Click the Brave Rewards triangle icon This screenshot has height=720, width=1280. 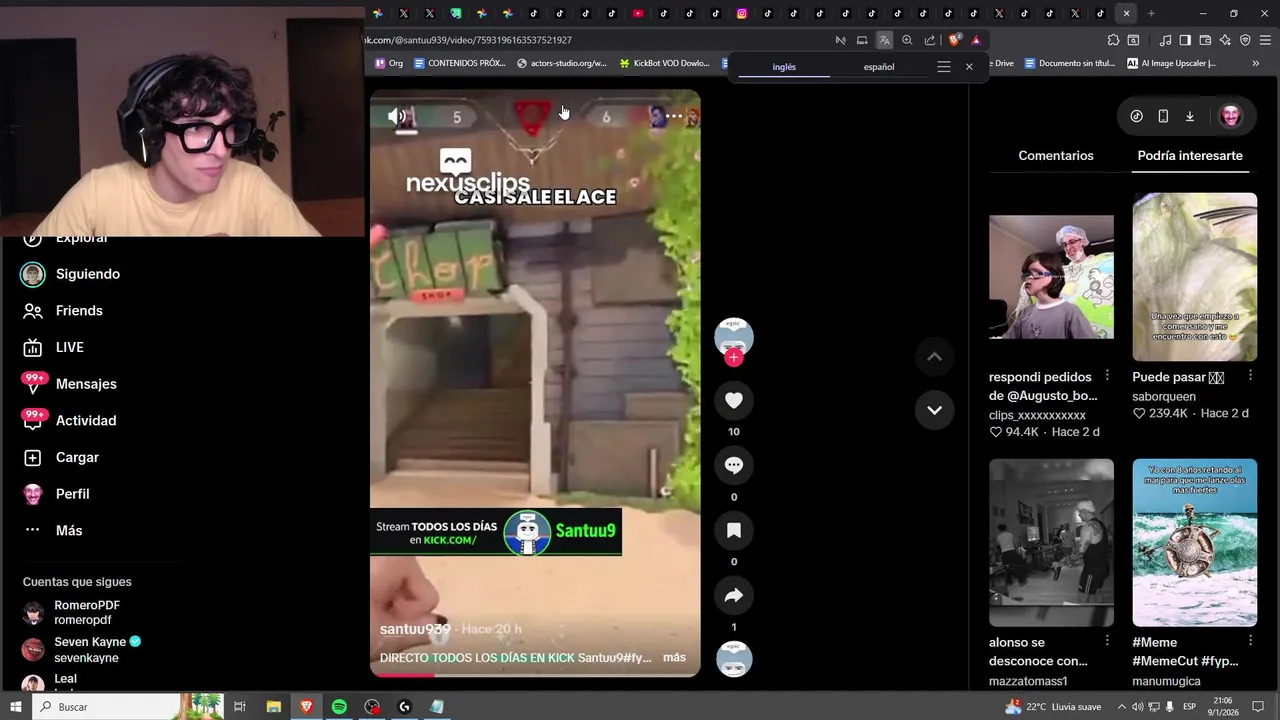tap(976, 40)
